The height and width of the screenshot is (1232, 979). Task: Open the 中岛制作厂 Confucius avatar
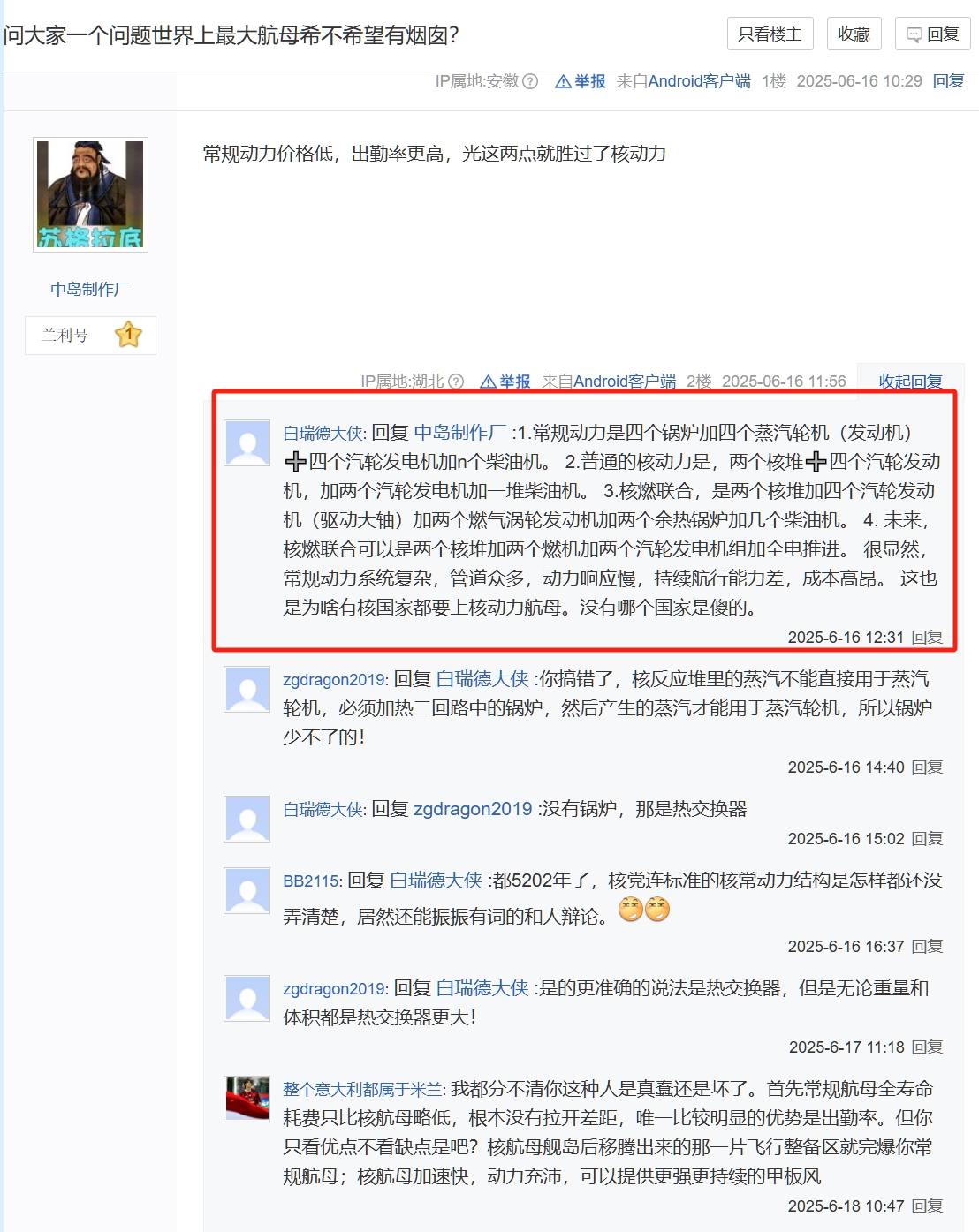pos(90,194)
